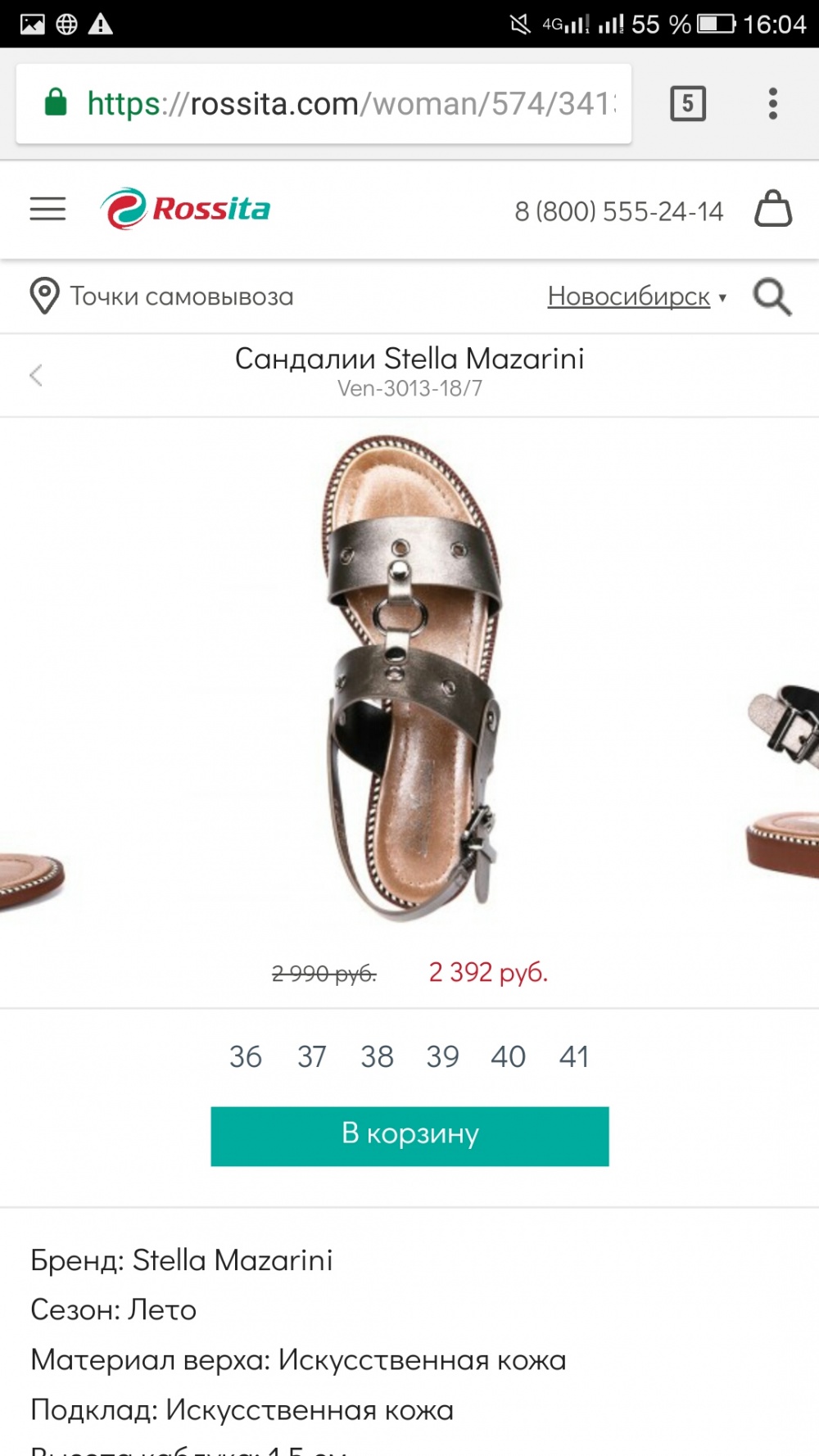Open the Новосибирск city selection dropdown
Screen dimensions: 819x1456
click(x=630, y=296)
